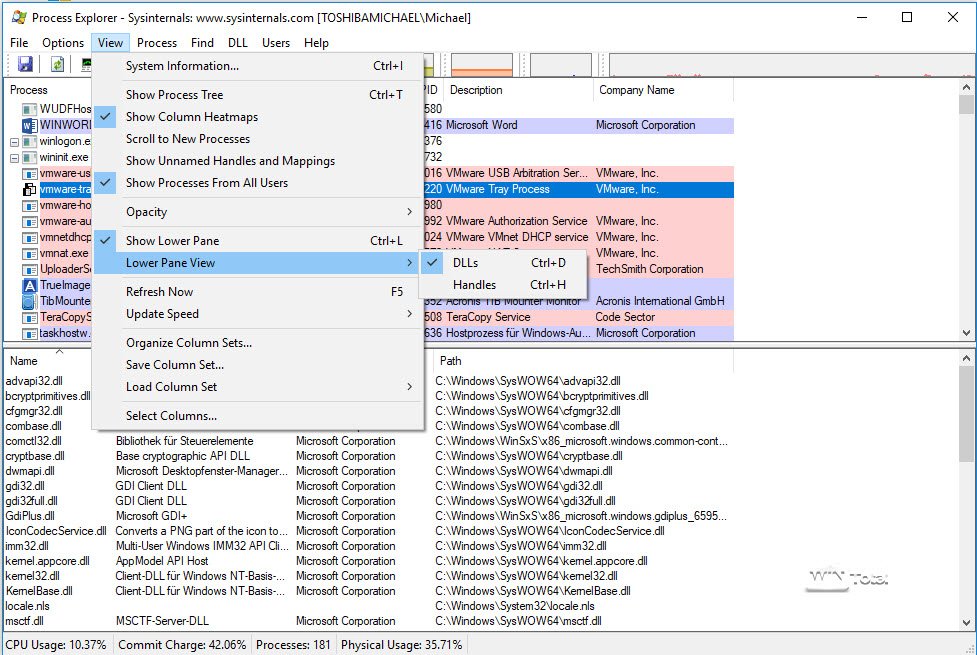Image resolution: width=977 pixels, height=655 pixels.
Task: Click the Save toolbar icon
Action: coord(25,64)
